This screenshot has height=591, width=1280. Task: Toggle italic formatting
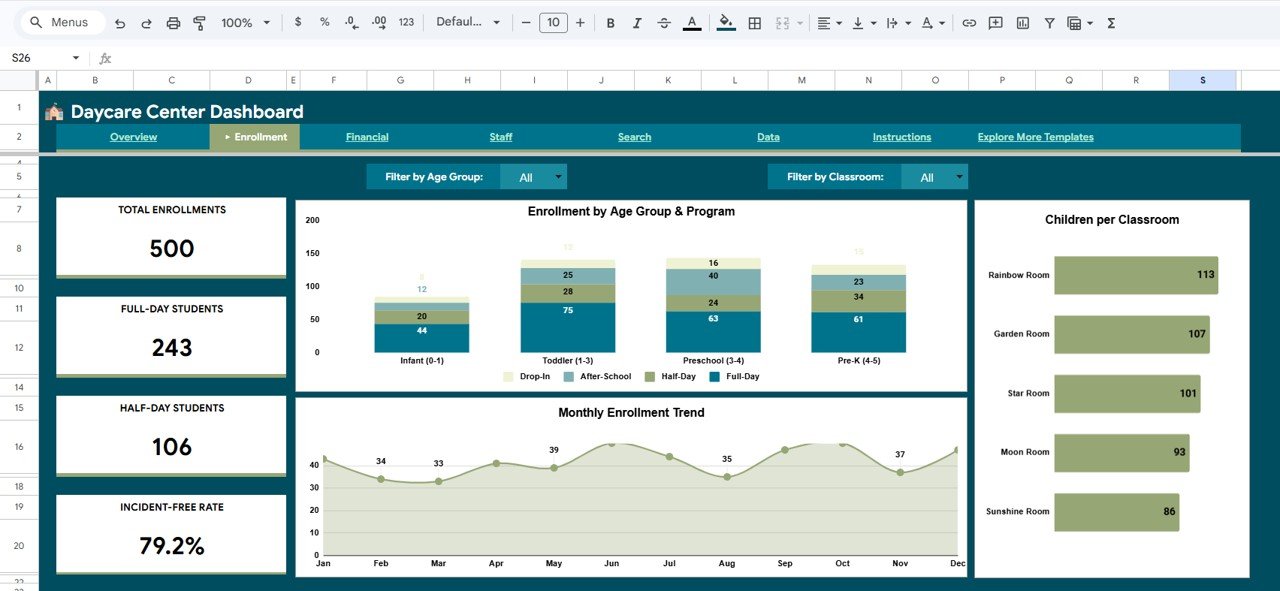(x=637, y=22)
